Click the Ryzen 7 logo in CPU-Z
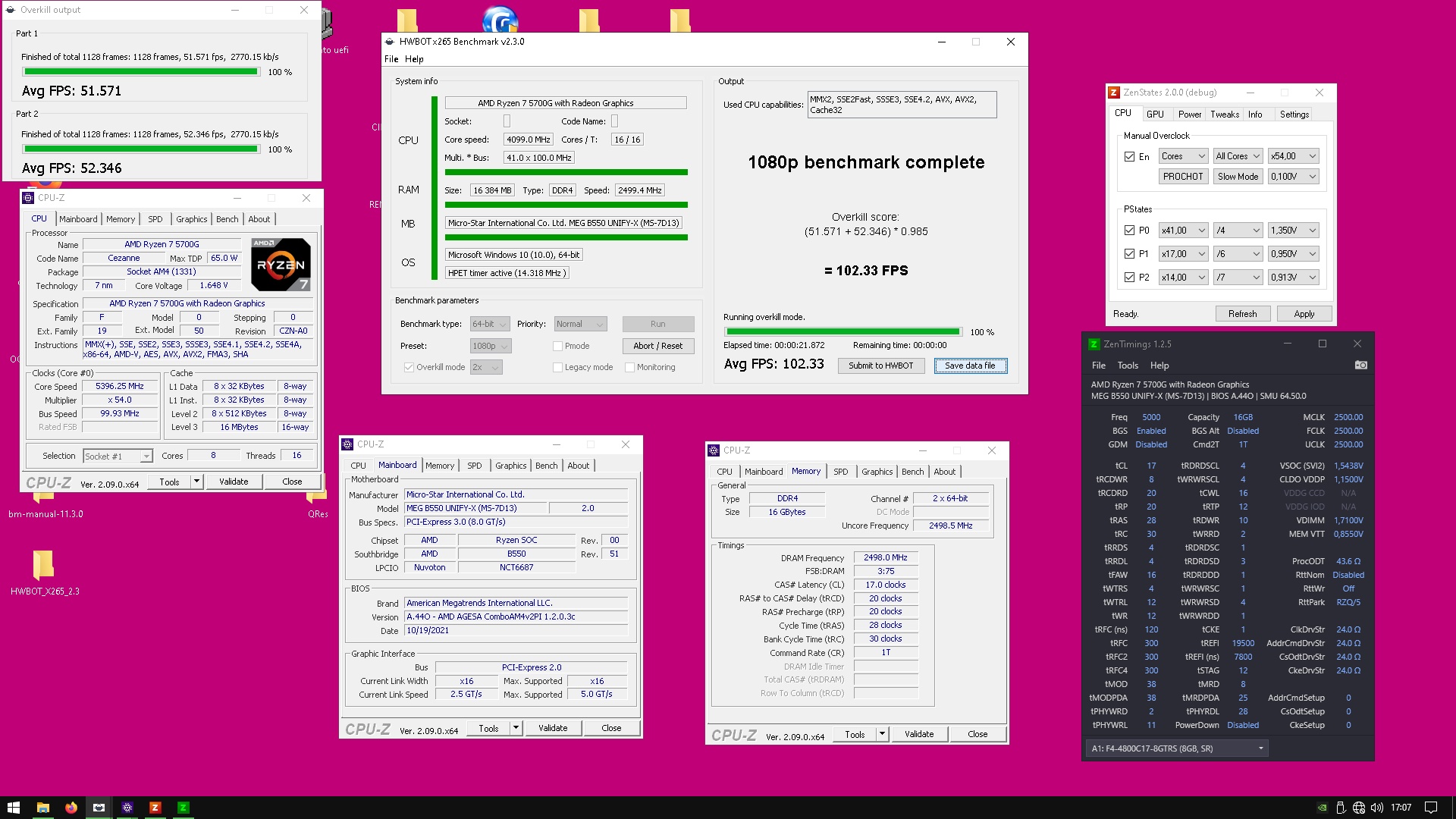Viewport: 1456px width, 819px height. tap(281, 265)
